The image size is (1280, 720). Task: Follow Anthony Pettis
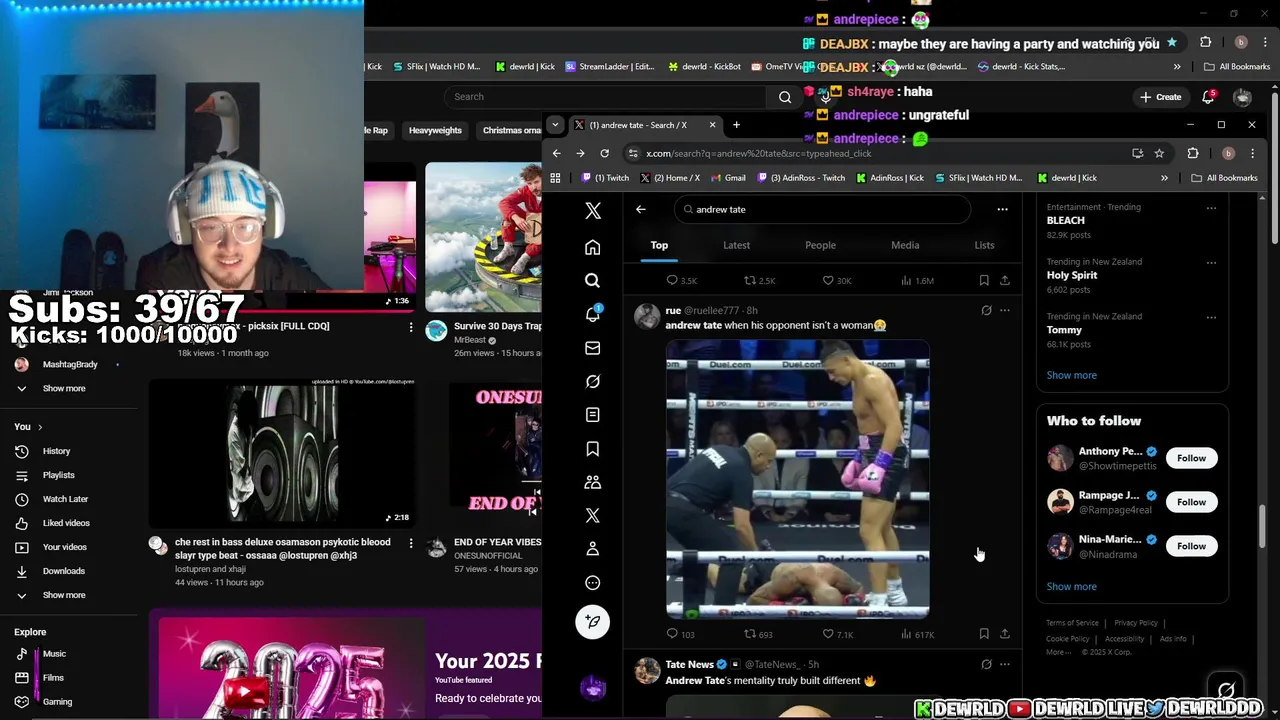click(x=1191, y=458)
